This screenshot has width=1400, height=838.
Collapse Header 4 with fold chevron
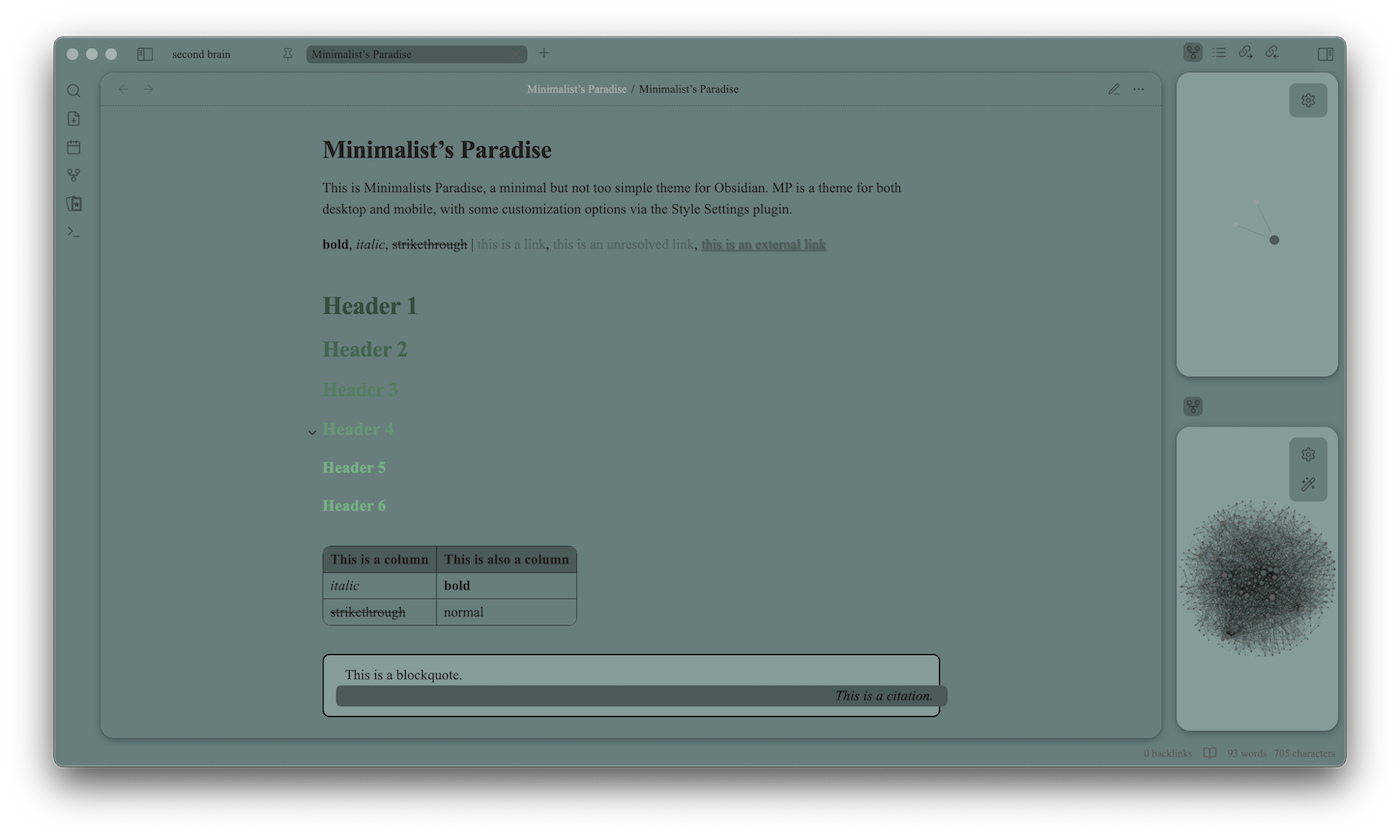(x=312, y=432)
